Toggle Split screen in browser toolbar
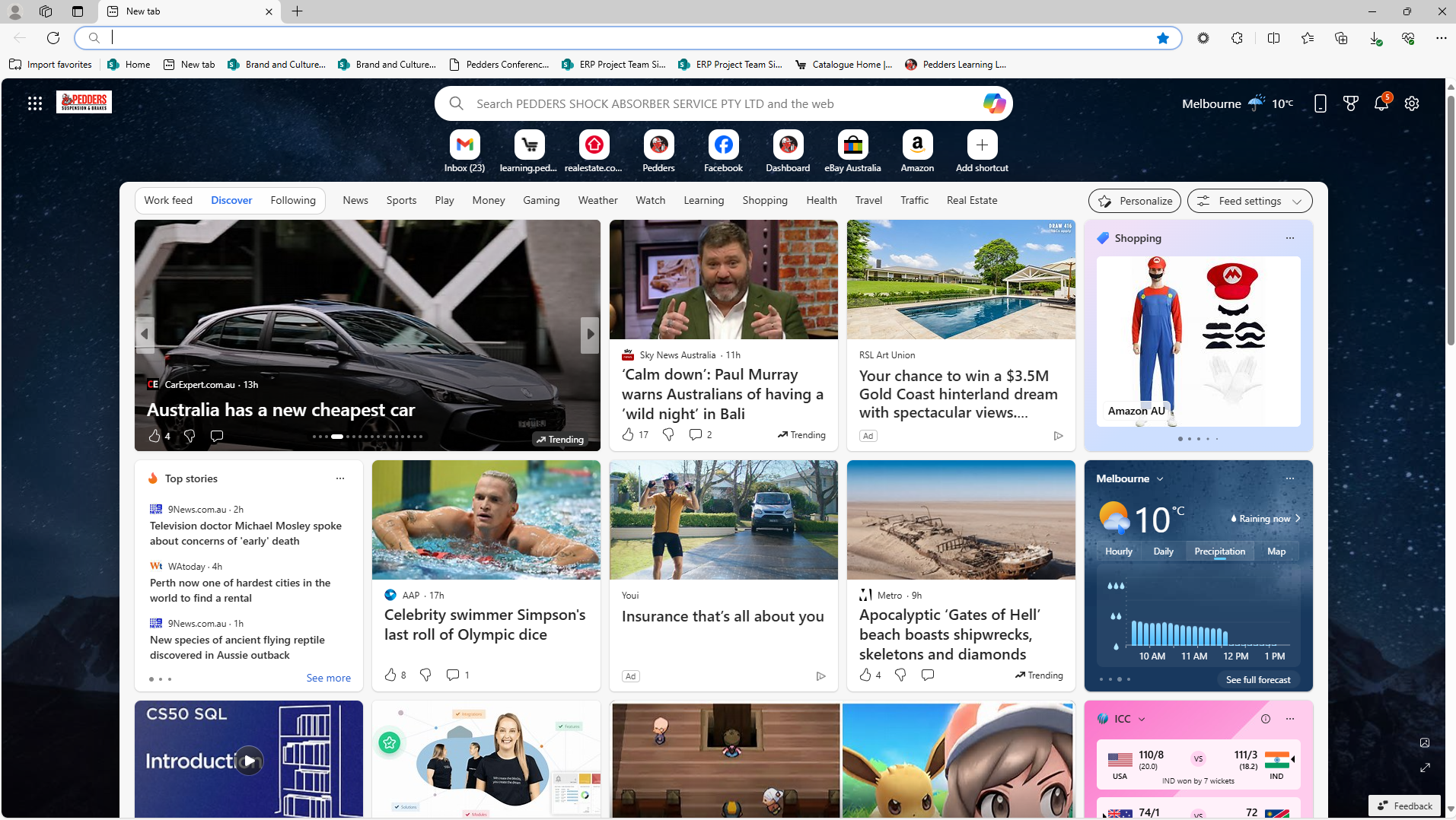 click(1273, 38)
